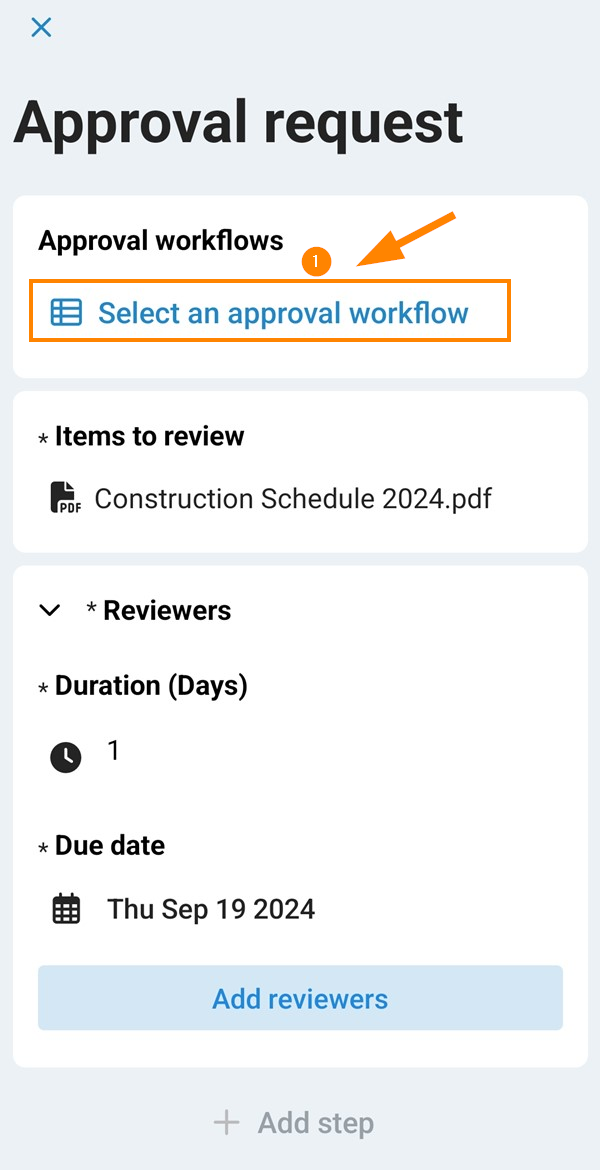
Task: Click the Reviewers section heading
Action: coord(167,610)
